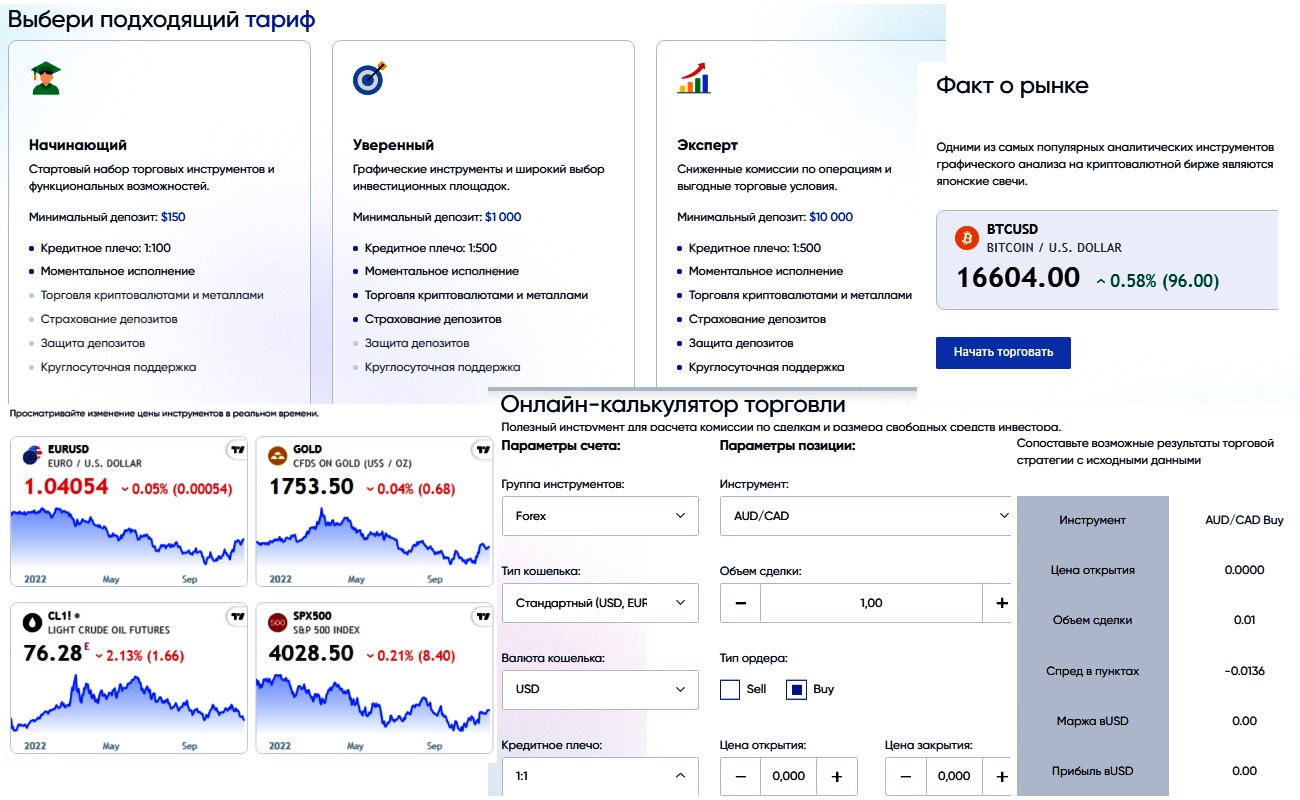1300x800 pixels.
Task: Increase Цена открытия with plus button
Action: point(836,776)
